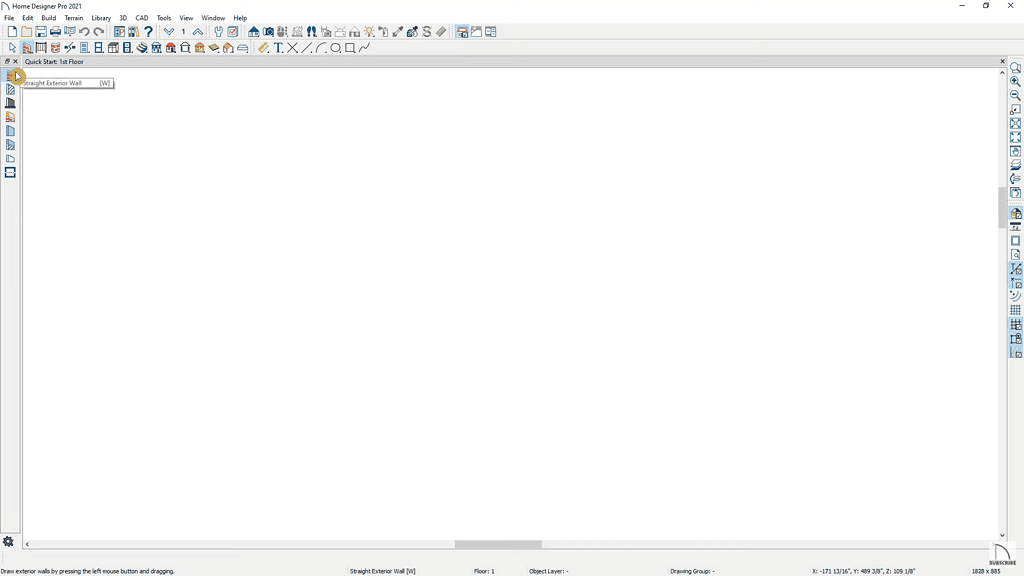Close the Quick Start 1st Floor view
Viewport: 1024px width, 576px height.
coord(1002,61)
